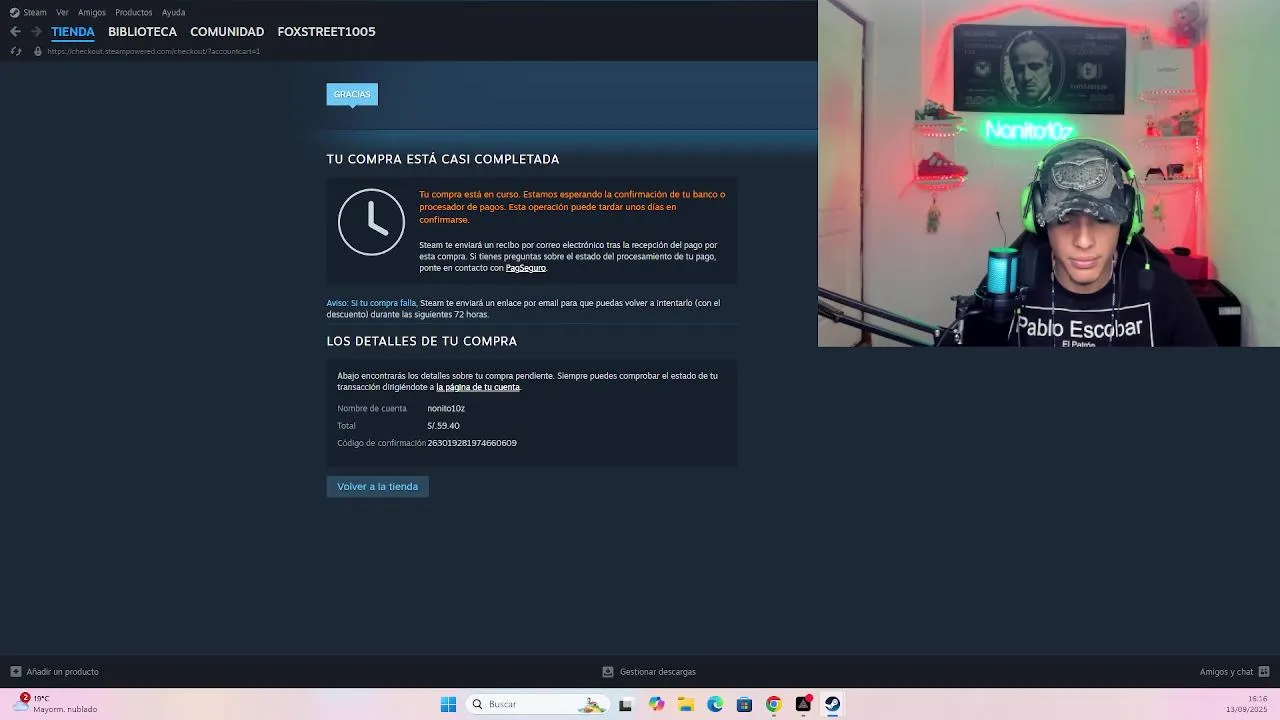
Task: Open Google Chrome from the taskbar
Action: (774, 704)
